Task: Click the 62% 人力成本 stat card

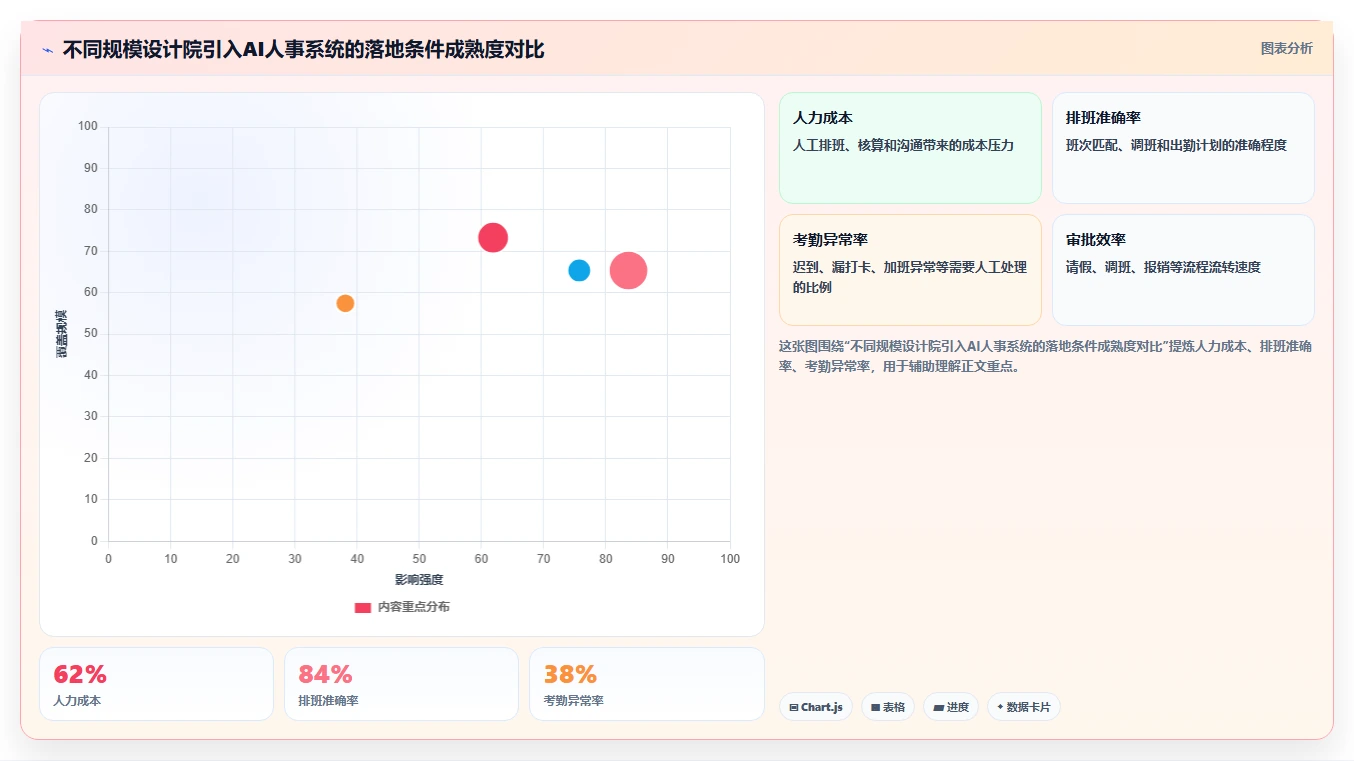Action: [x=156, y=684]
